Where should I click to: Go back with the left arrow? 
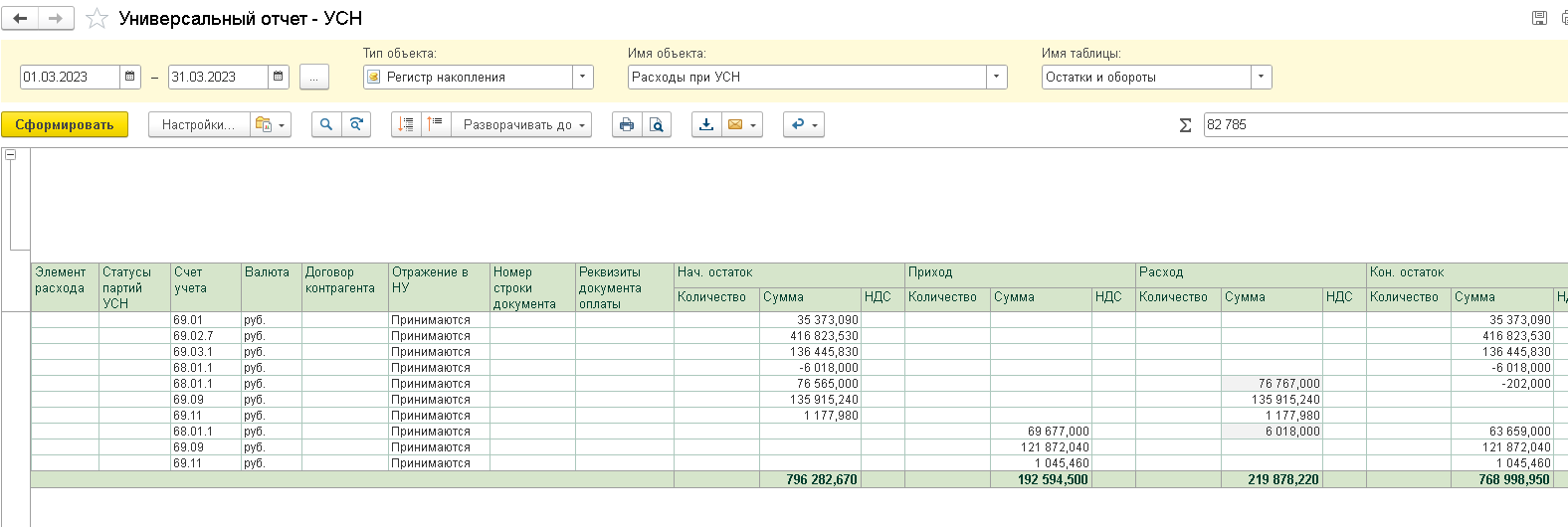(20, 18)
